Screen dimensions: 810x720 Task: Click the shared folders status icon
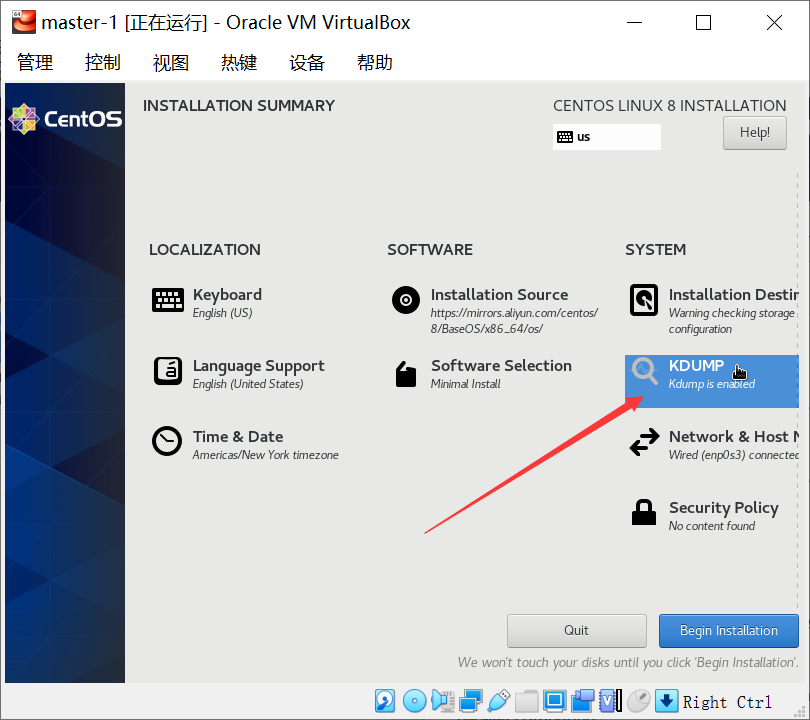[x=526, y=701]
